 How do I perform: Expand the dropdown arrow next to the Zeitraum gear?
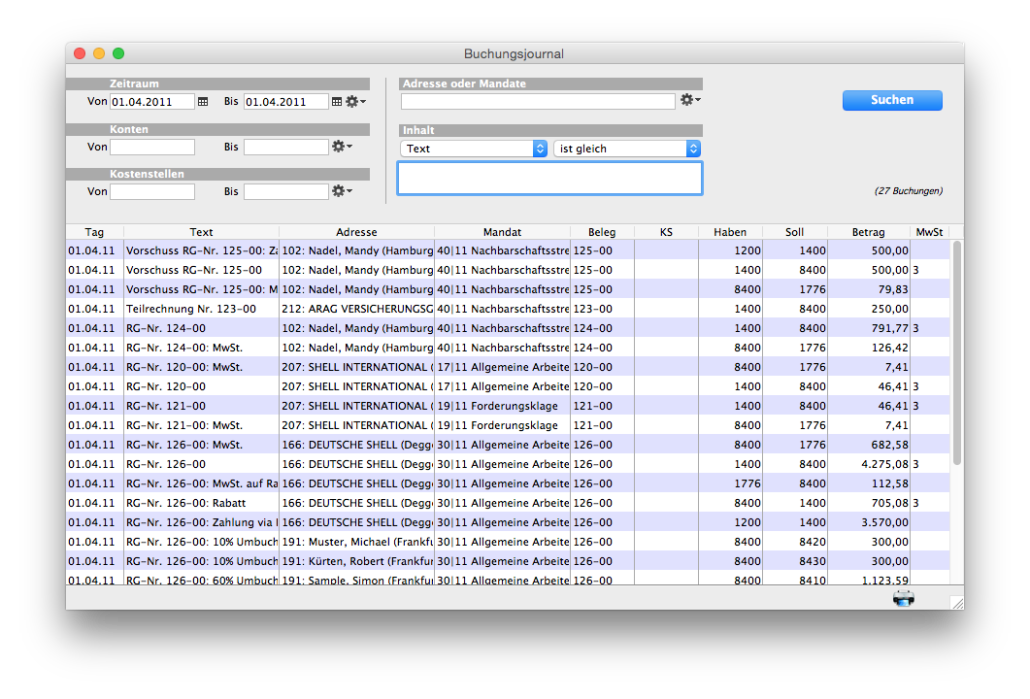363,101
